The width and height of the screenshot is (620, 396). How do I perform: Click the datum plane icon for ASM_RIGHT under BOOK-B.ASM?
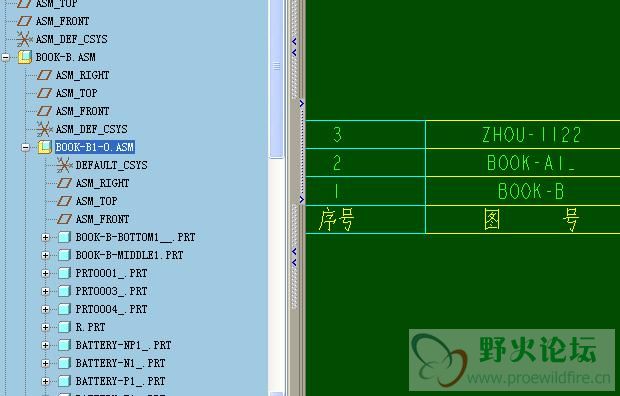click(44, 75)
